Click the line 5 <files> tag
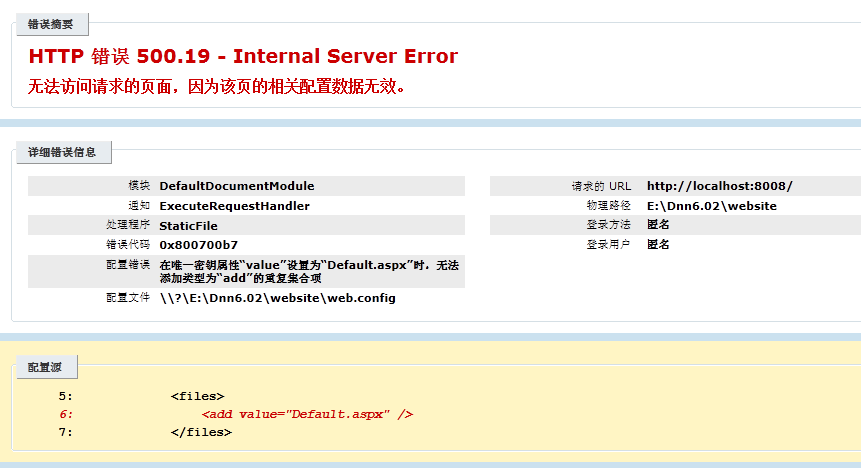The width and height of the screenshot is (861, 468). click(x=198, y=396)
